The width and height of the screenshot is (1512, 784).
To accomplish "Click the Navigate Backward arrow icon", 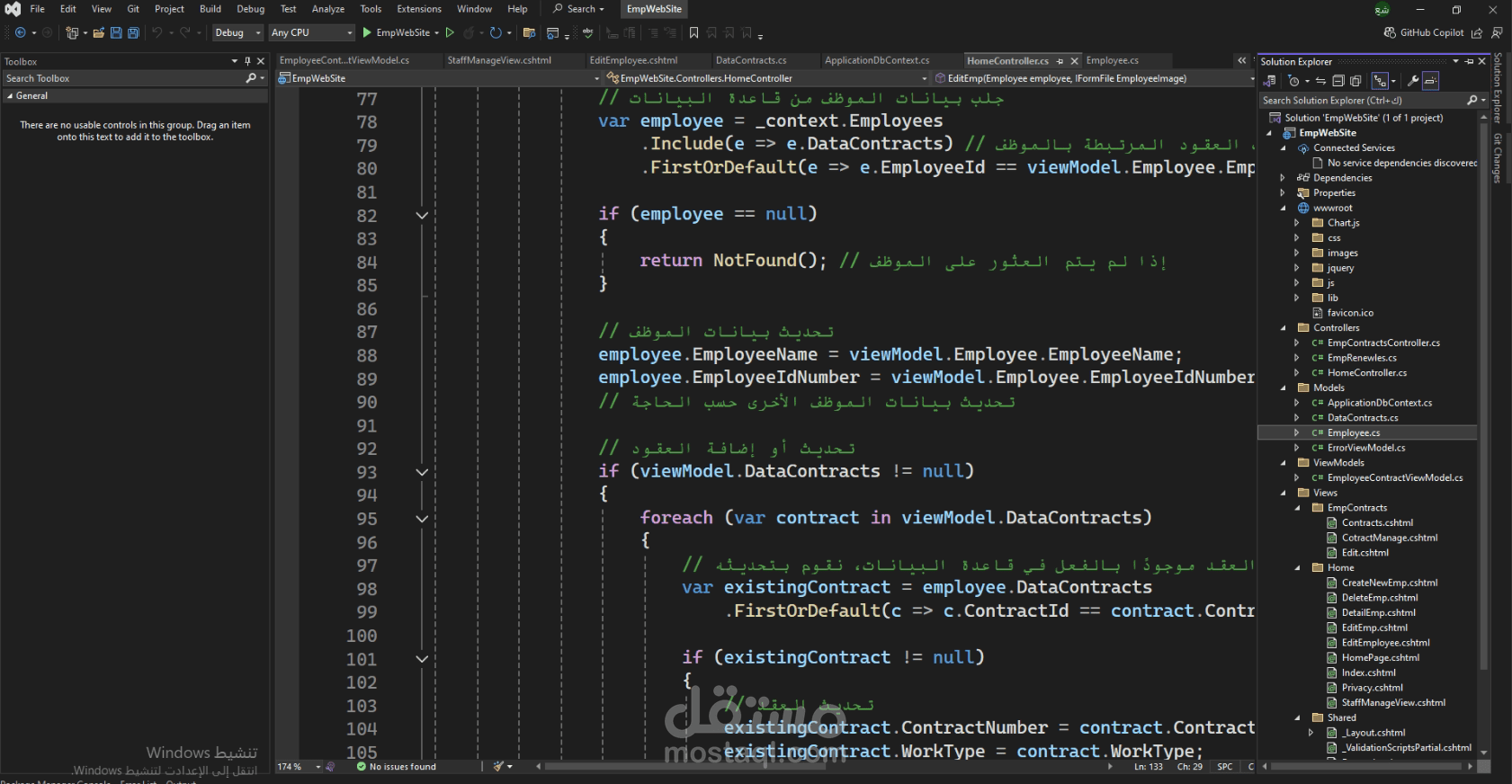I will (20, 32).
